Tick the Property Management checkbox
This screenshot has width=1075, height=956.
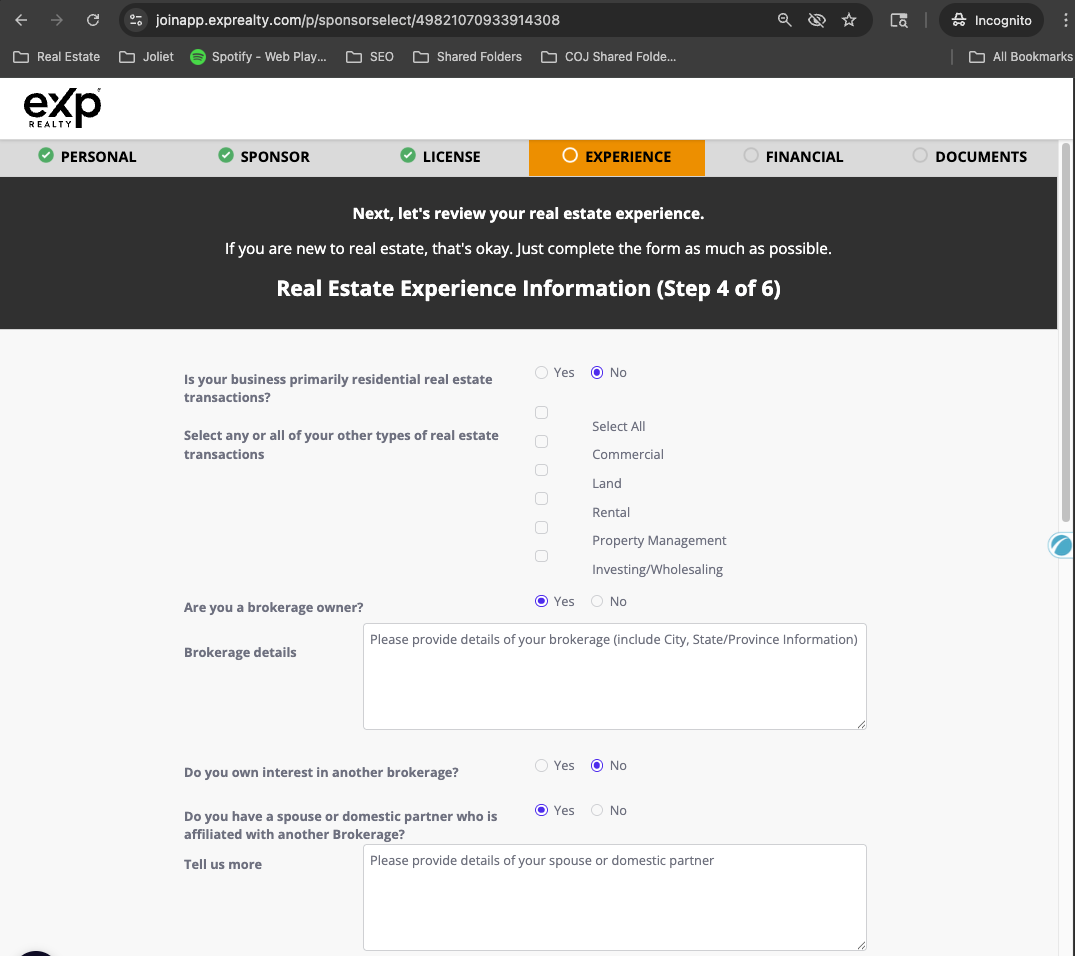coord(541,527)
